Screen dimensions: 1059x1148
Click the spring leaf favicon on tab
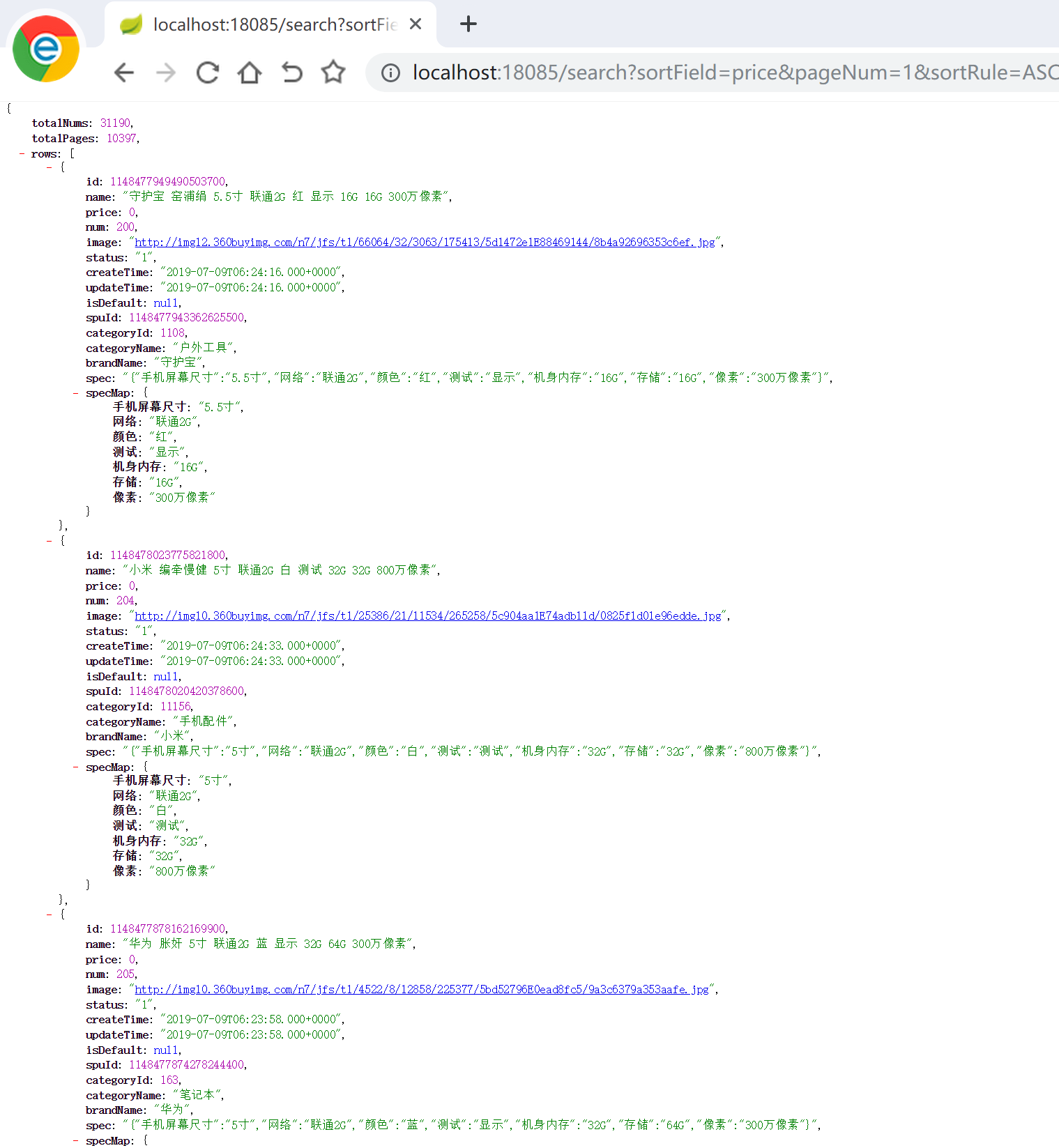131,24
